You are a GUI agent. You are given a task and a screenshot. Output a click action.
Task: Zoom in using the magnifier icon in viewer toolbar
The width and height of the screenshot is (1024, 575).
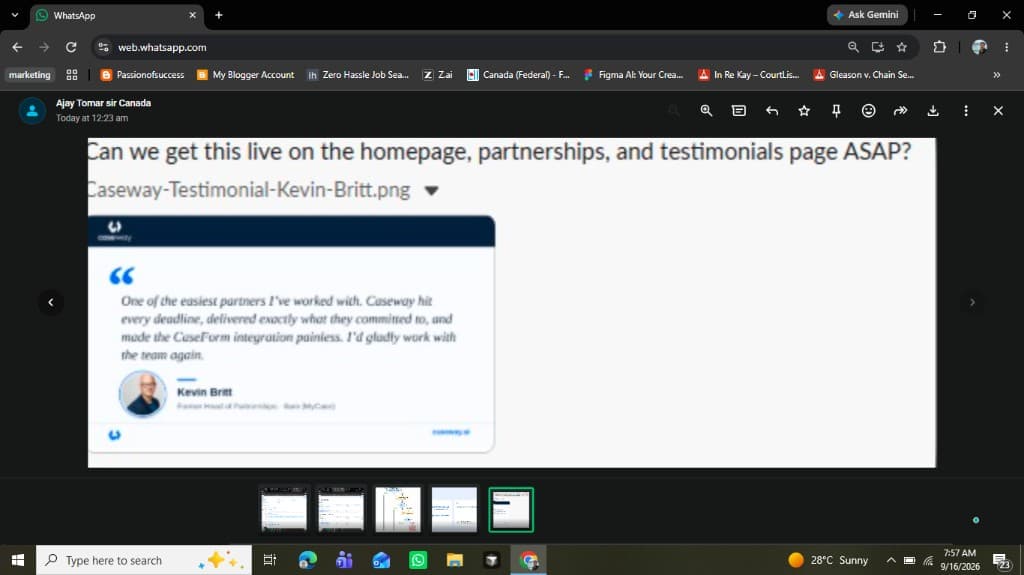(706, 110)
